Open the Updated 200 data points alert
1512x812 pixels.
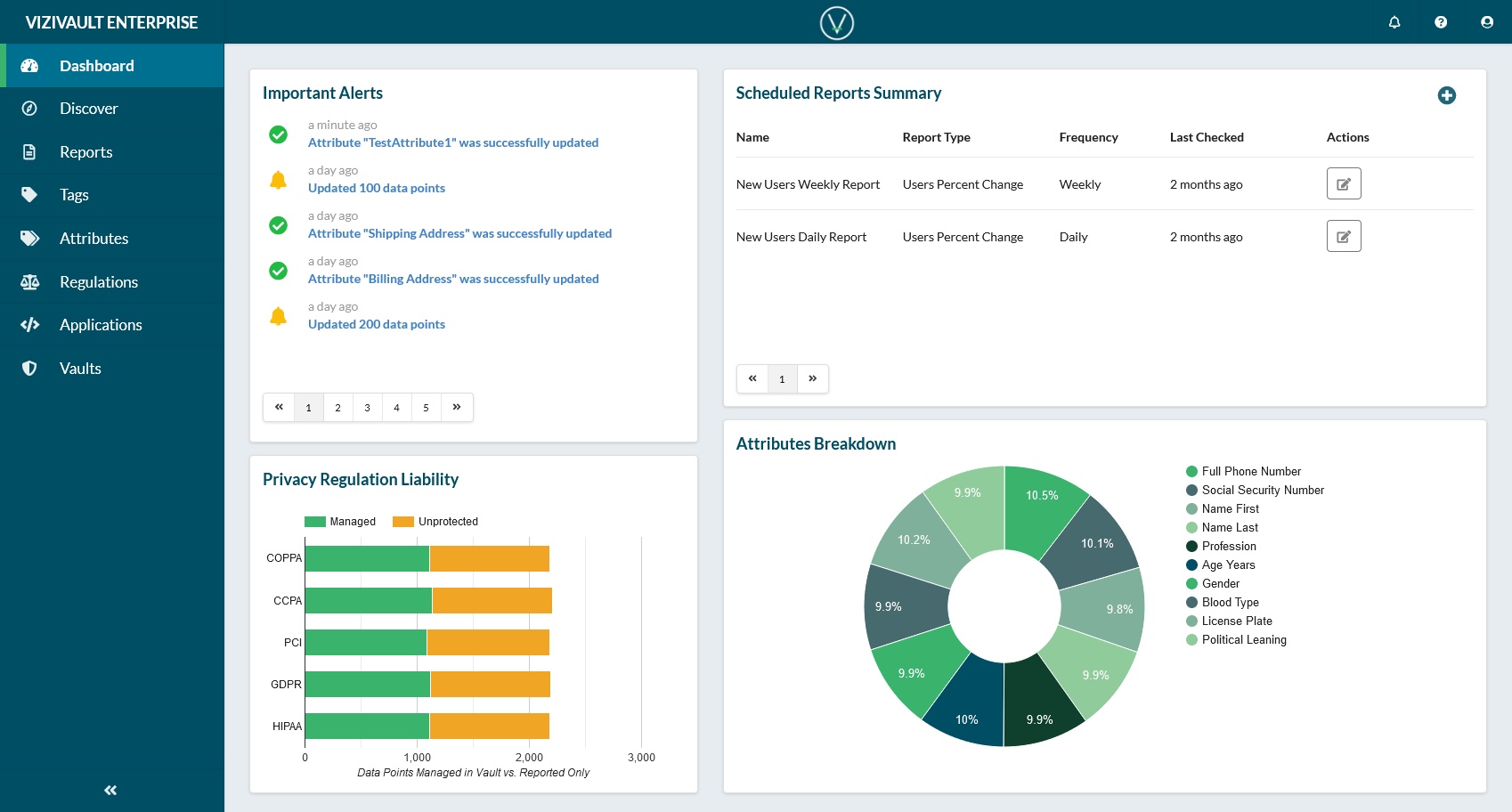coord(377,324)
